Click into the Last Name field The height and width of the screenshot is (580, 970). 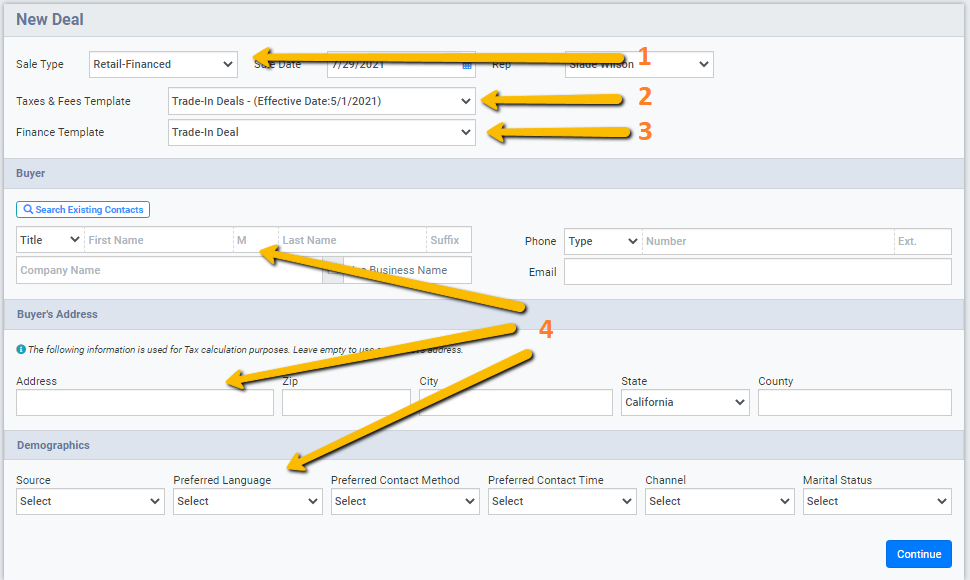tap(351, 240)
